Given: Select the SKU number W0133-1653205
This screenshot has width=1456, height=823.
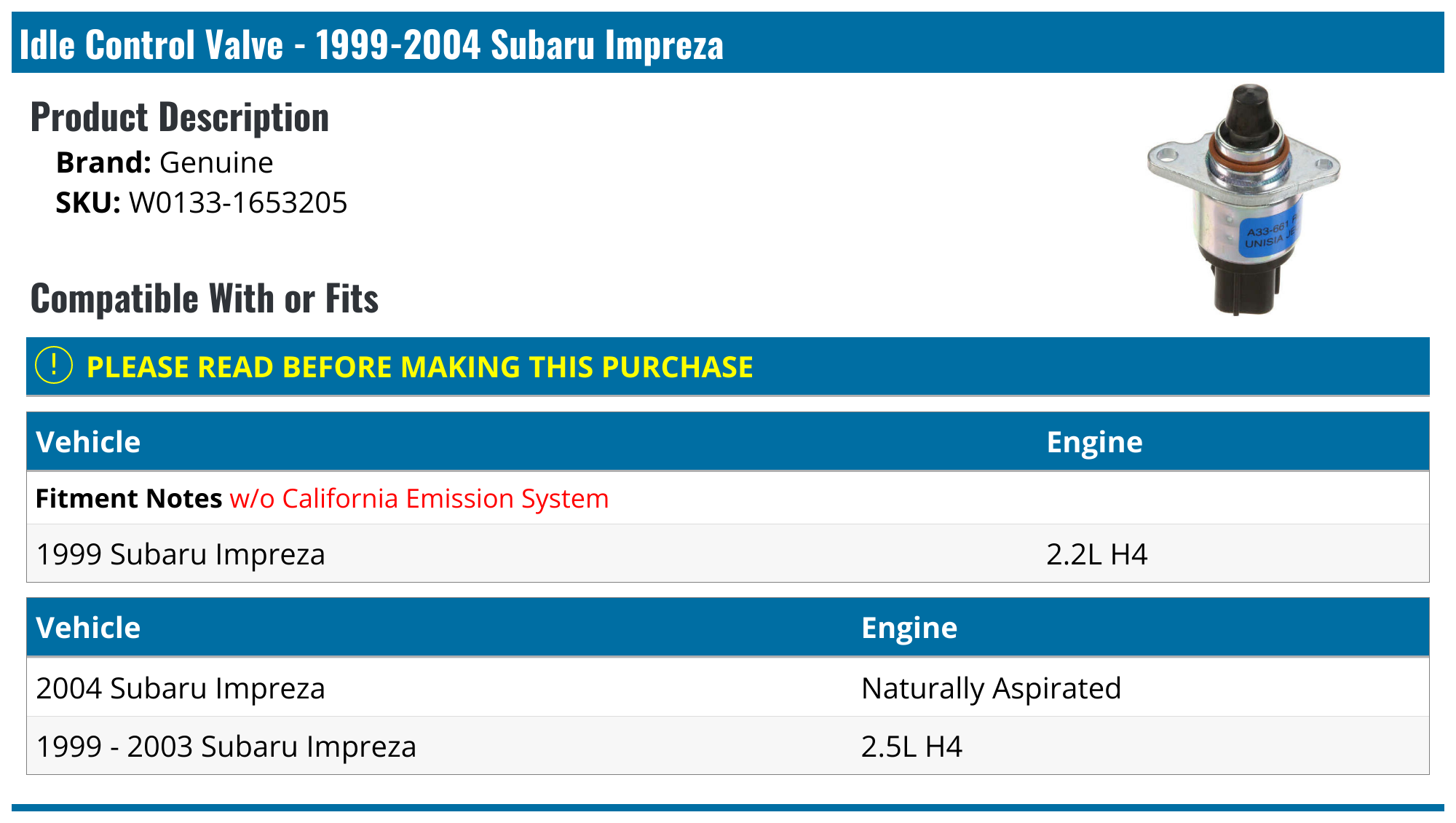Looking at the screenshot, I should pyautogui.click(x=238, y=202).
